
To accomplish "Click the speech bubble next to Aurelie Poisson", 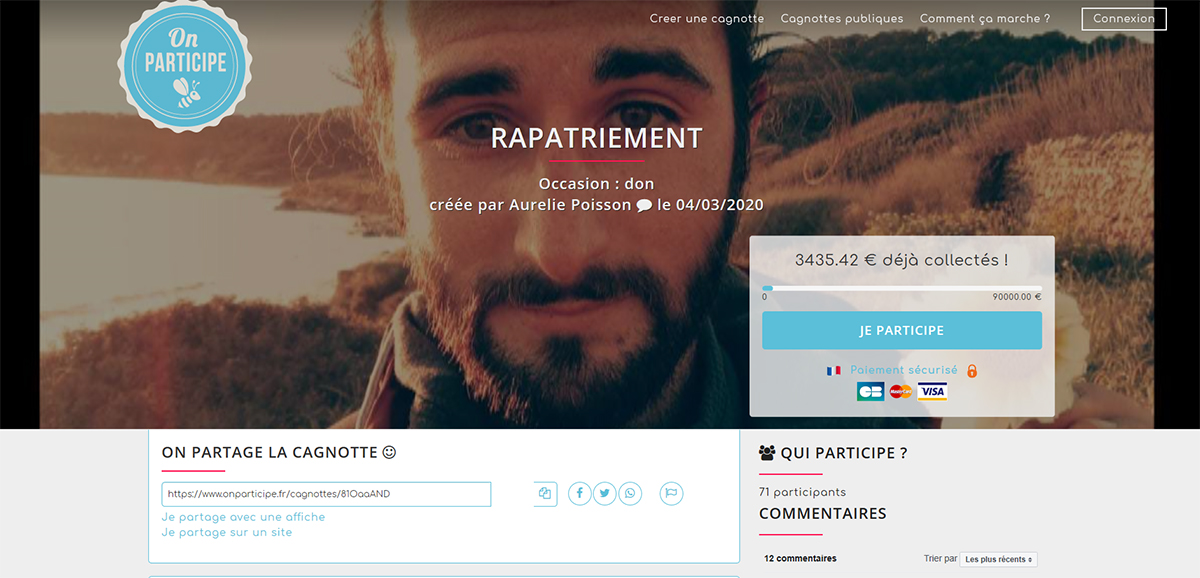I will point(644,206).
